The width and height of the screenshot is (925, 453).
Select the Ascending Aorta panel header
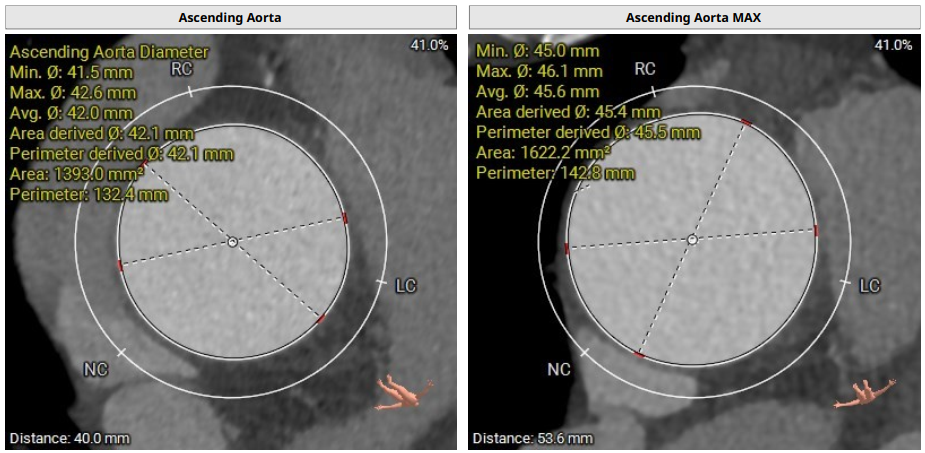(229, 17)
